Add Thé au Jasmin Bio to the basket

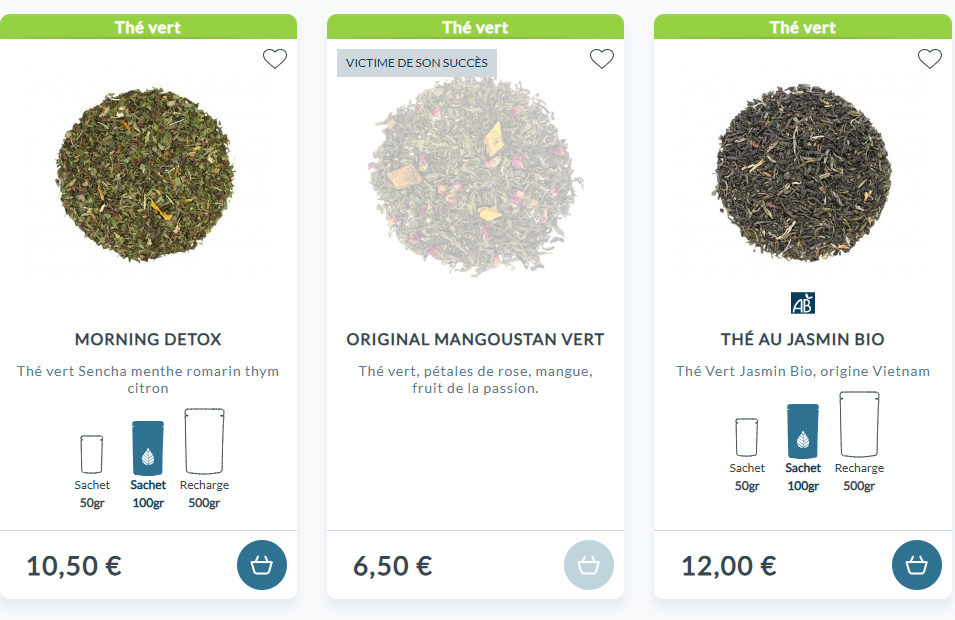pyautogui.click(x=915, y=565)
